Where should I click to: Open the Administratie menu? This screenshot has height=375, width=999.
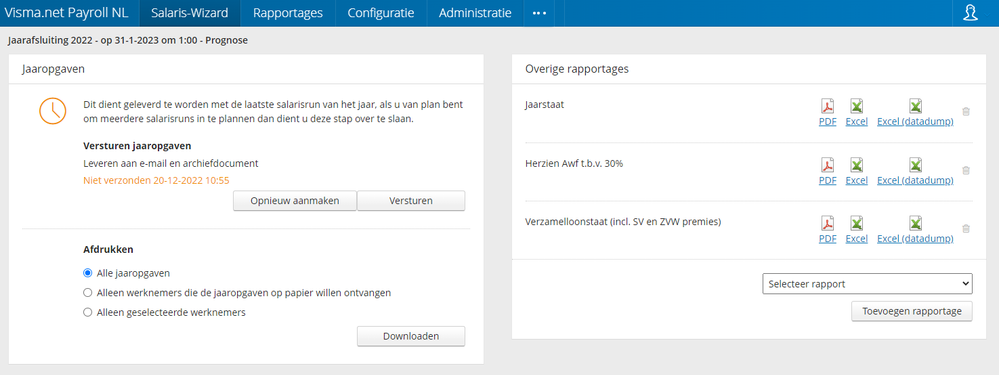click(475, 13)
